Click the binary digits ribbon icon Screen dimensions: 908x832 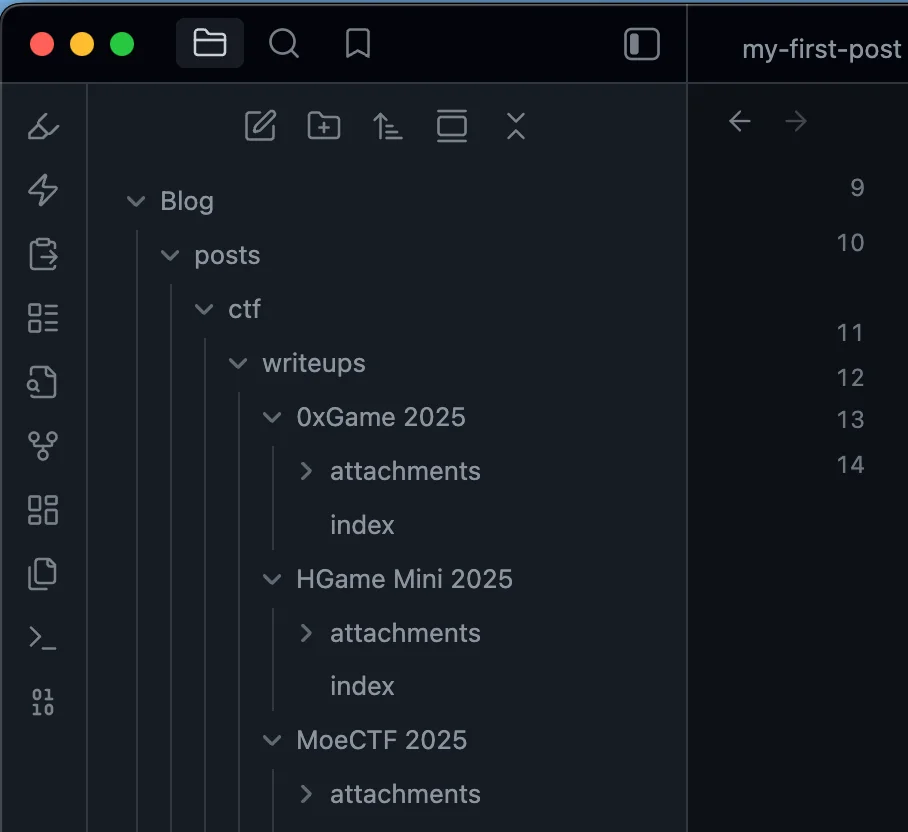43,702
